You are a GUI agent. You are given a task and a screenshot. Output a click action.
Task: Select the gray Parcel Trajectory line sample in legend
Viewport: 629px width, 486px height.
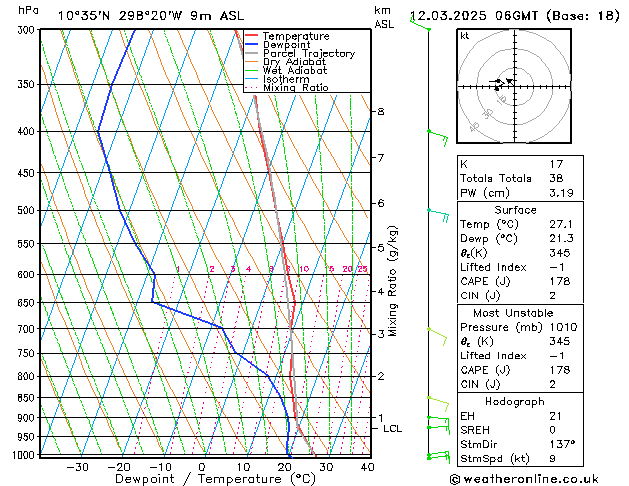[x=251, y=53]
